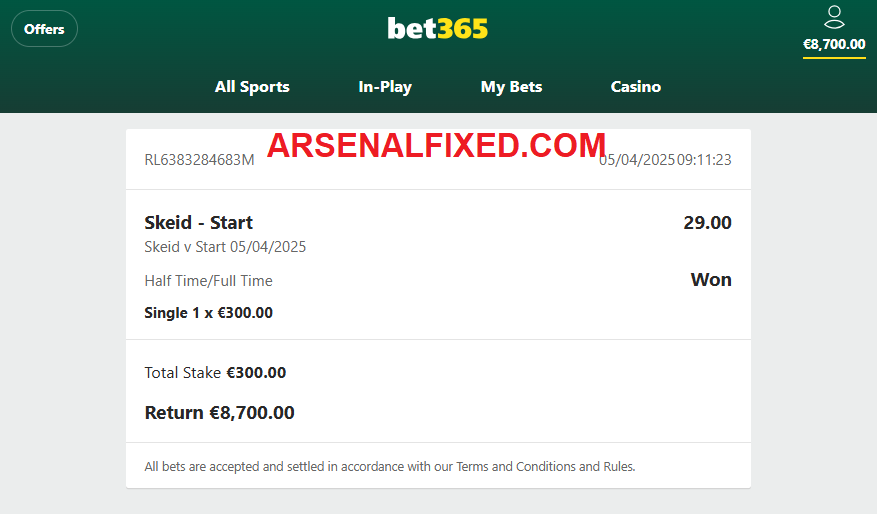Image resolution: width=877 pixels, height=514 pixels.
Task: Click the €8,700.00 account balance
Action: [x=834, y=44]
